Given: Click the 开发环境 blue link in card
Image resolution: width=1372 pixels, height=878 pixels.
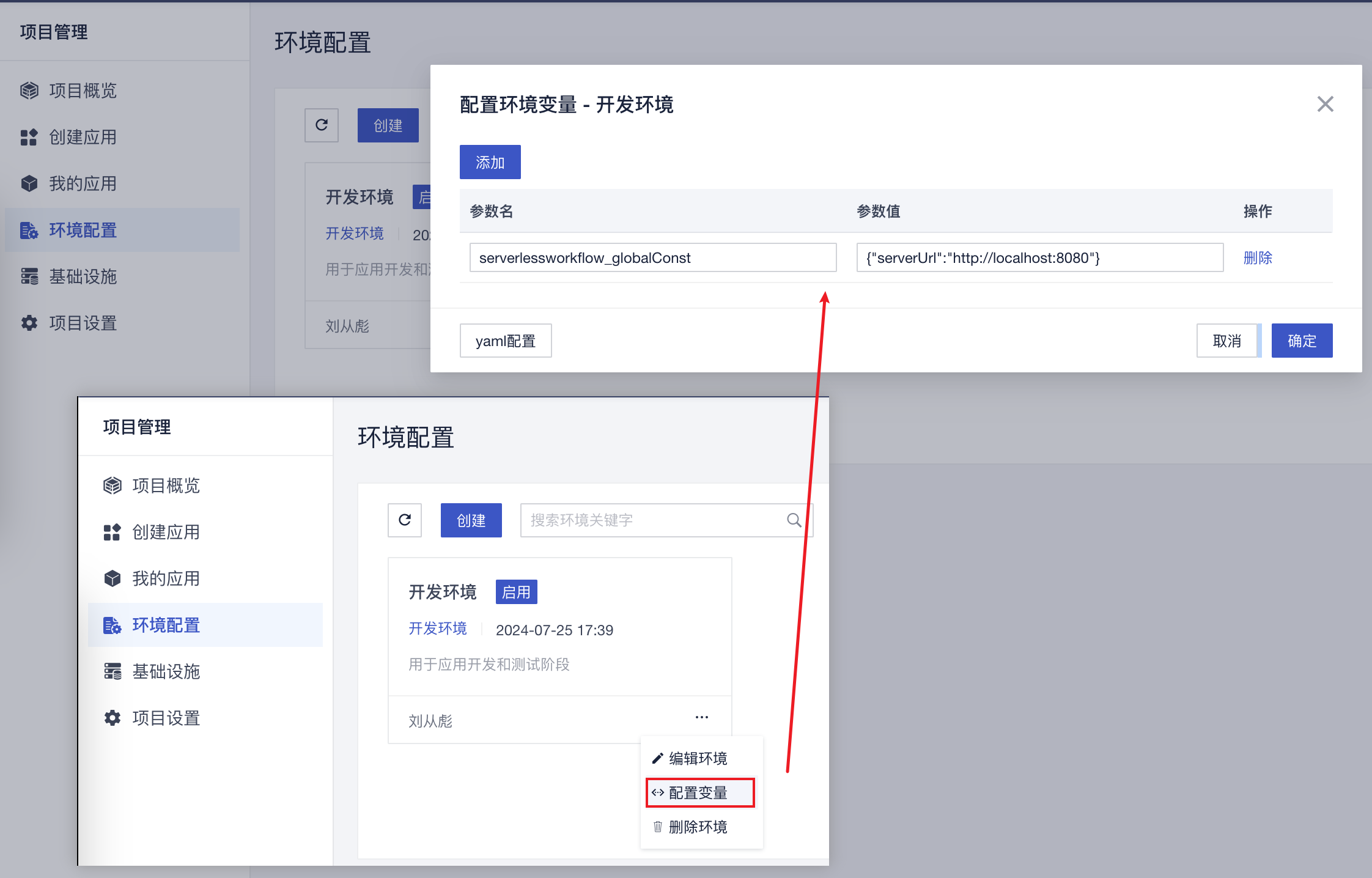Looking at the screenshot, I should click(437, 629).
